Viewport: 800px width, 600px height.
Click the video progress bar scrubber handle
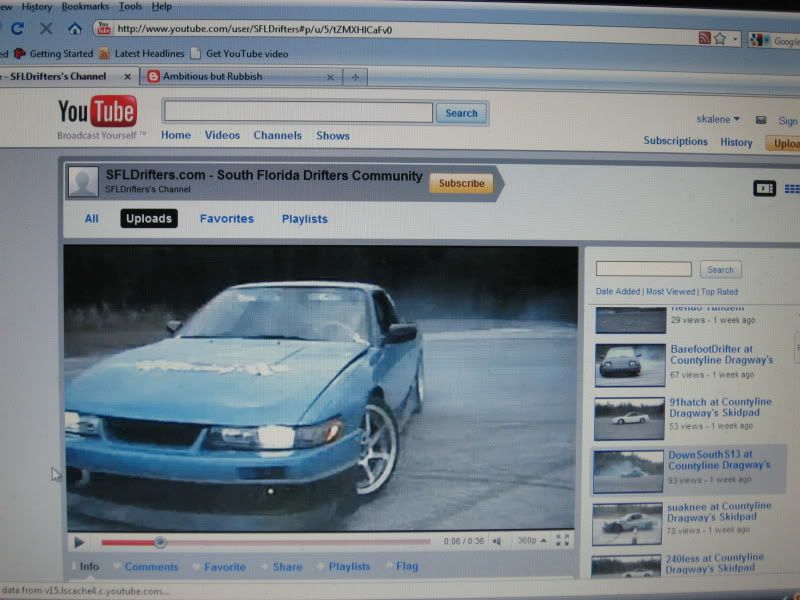click(160, 542)
